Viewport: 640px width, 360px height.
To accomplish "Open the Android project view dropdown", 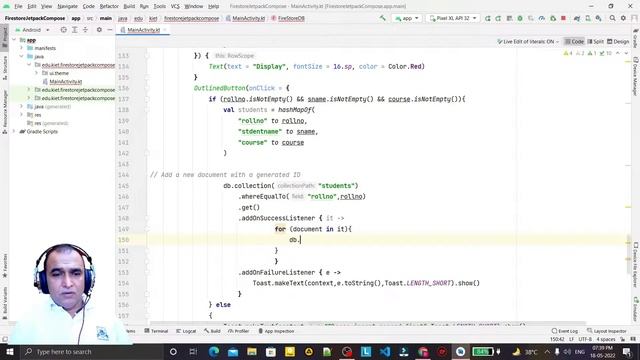I will click(x=32, y=30).
